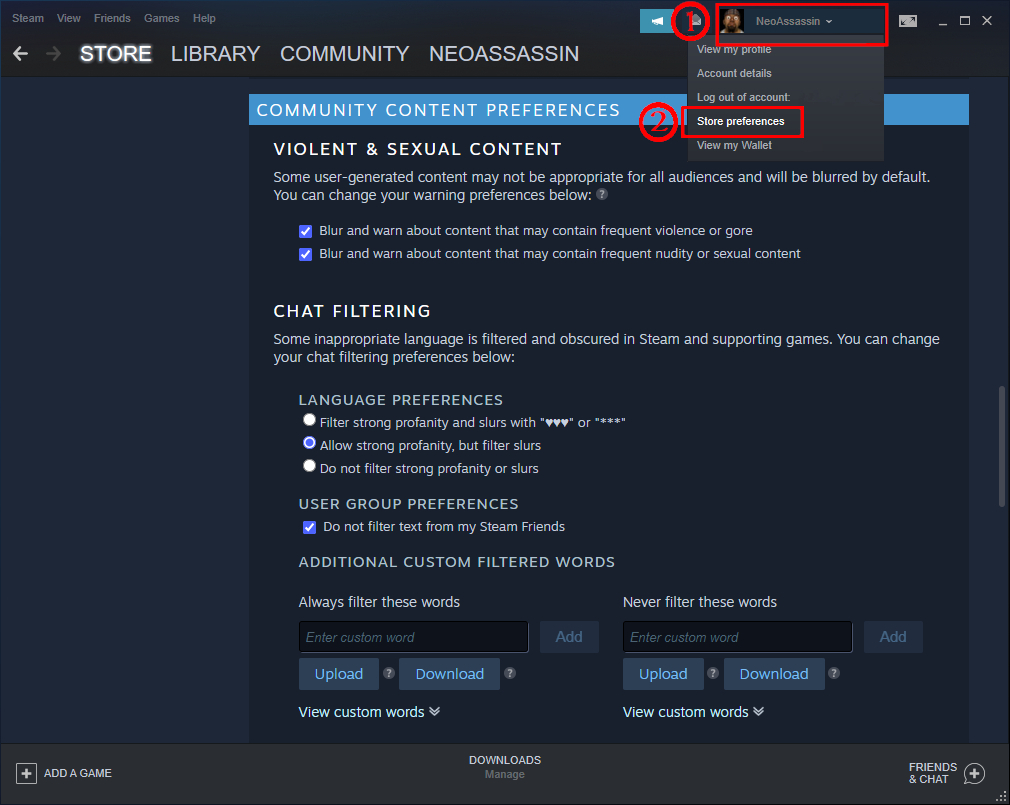Open the Friends menu
This screenshot has width=1010, height=805.
112,18
